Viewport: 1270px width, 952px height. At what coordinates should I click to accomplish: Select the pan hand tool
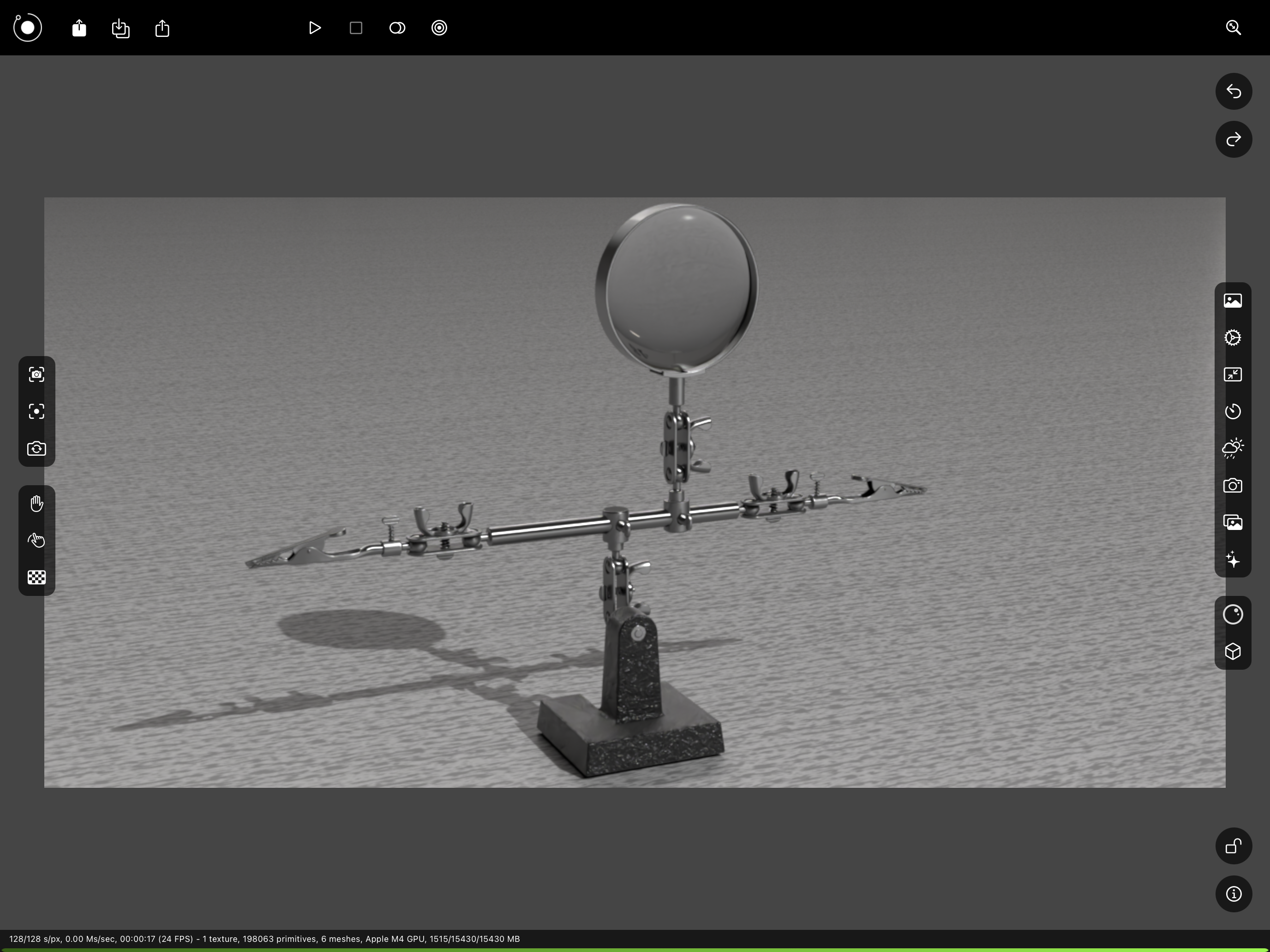[x=37, y=504]
